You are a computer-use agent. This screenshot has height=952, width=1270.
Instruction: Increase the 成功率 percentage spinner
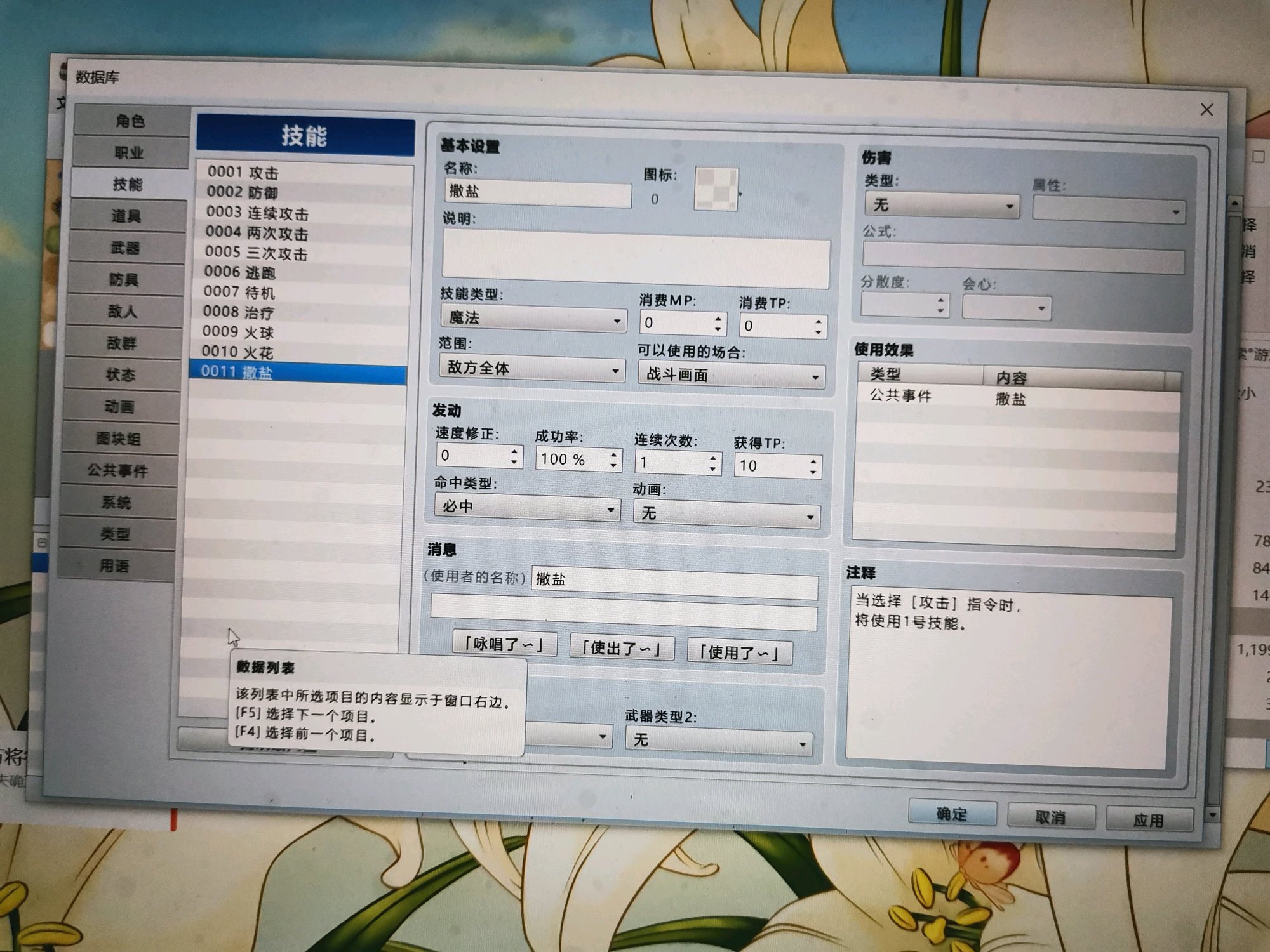point(613,454)
